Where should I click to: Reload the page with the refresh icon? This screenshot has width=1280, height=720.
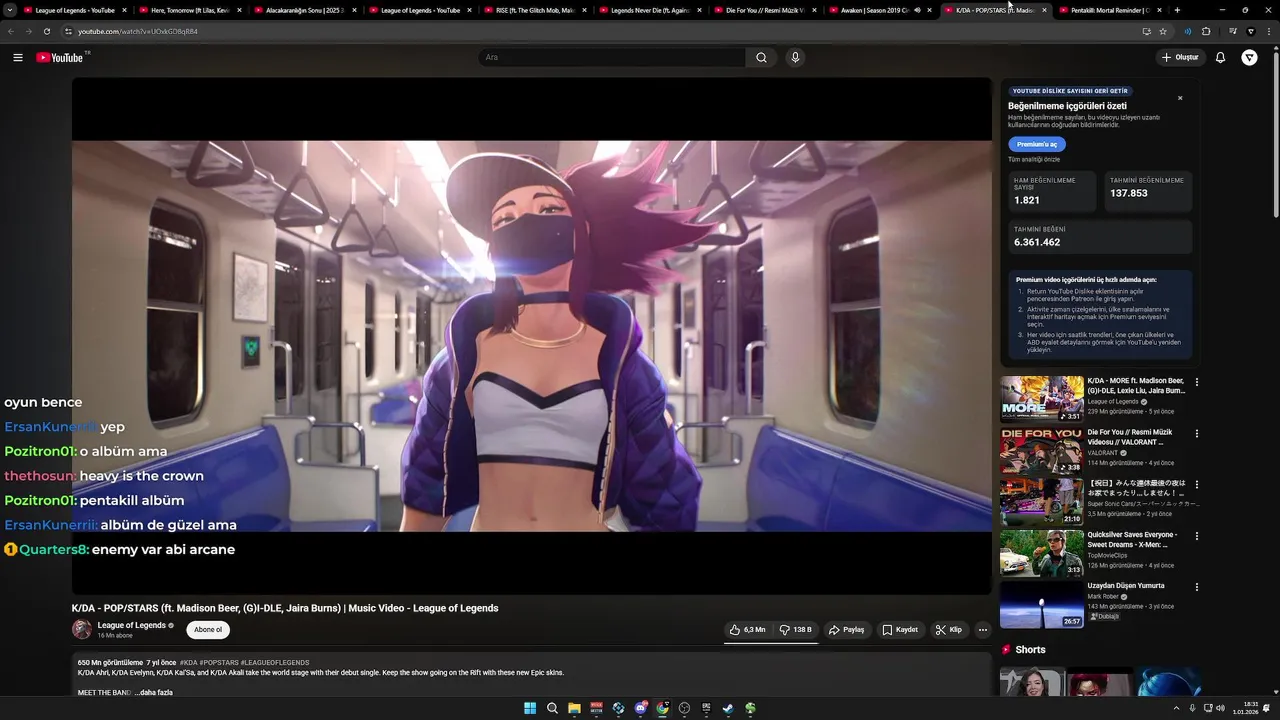coord(46,31)
